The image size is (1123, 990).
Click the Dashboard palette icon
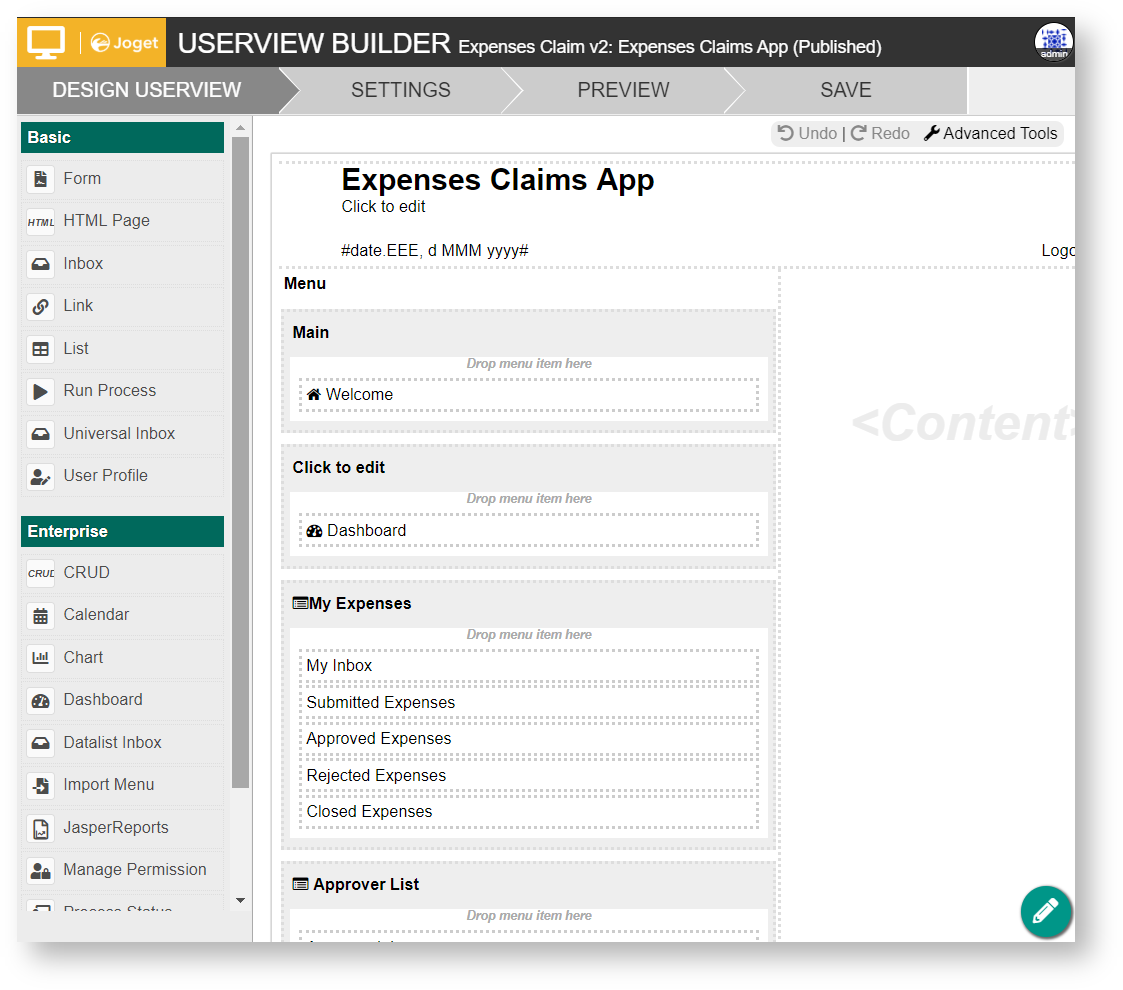point(41,700)
